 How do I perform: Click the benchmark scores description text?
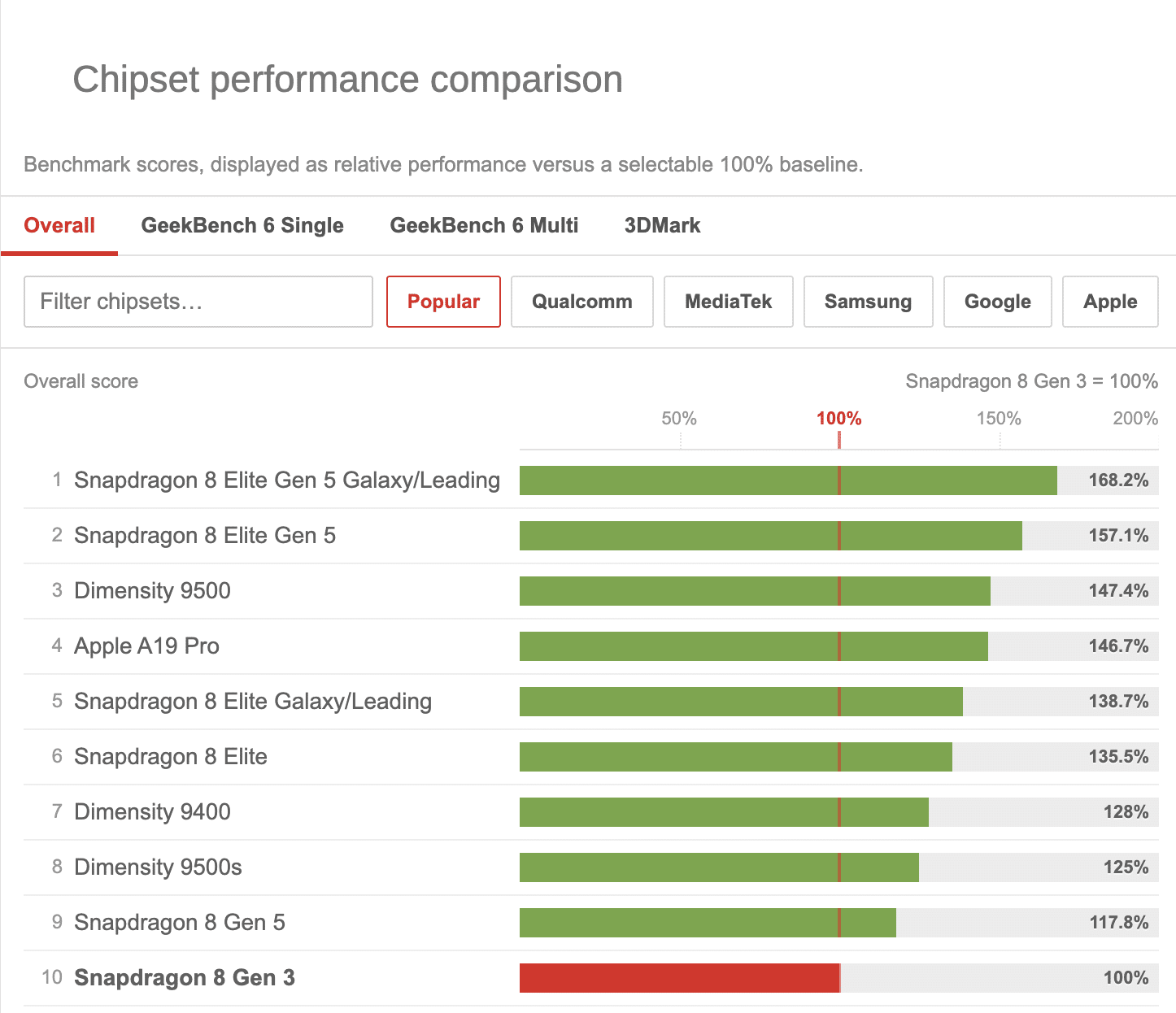[443, 165]
